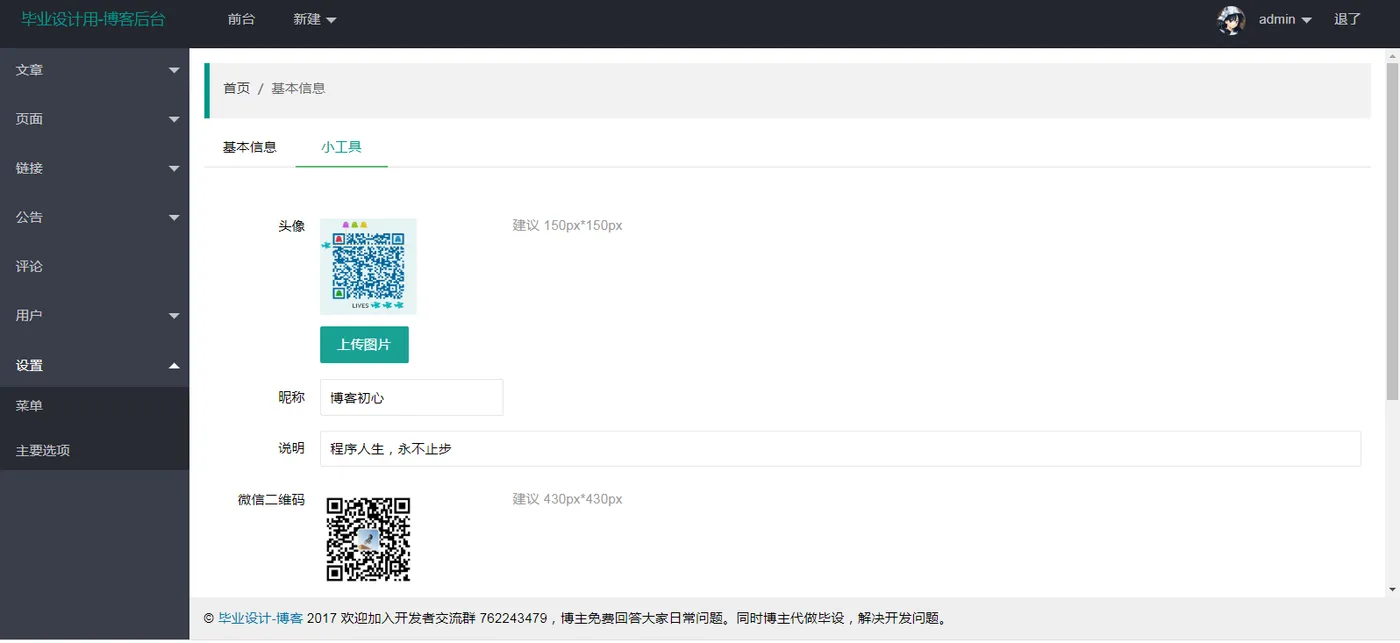This screenshot has height=643, width=1400.
Task: Expand the 公告 sidebar arrow
Action: [174, 218]
